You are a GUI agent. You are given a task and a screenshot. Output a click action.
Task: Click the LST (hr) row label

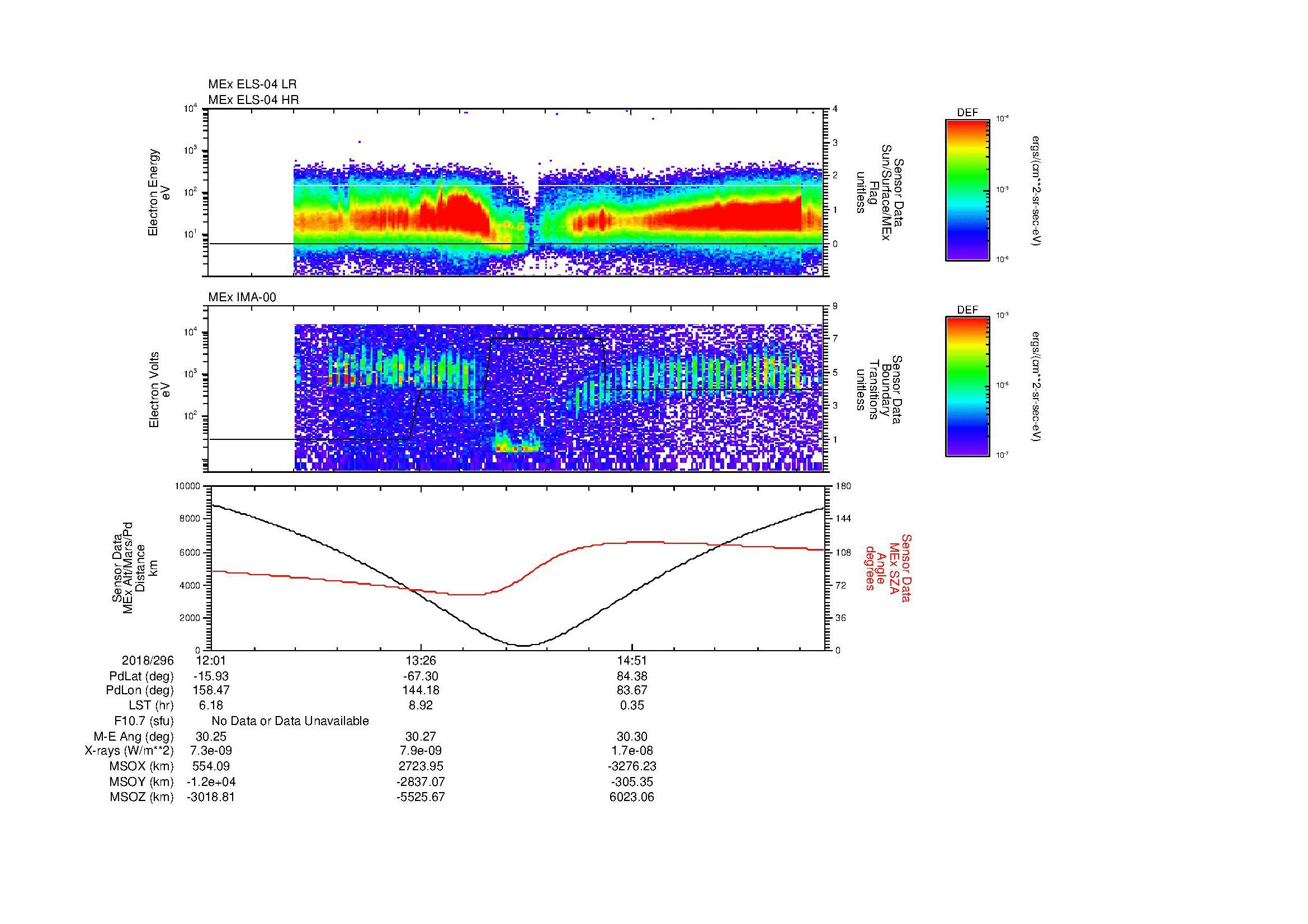point(151,705)
